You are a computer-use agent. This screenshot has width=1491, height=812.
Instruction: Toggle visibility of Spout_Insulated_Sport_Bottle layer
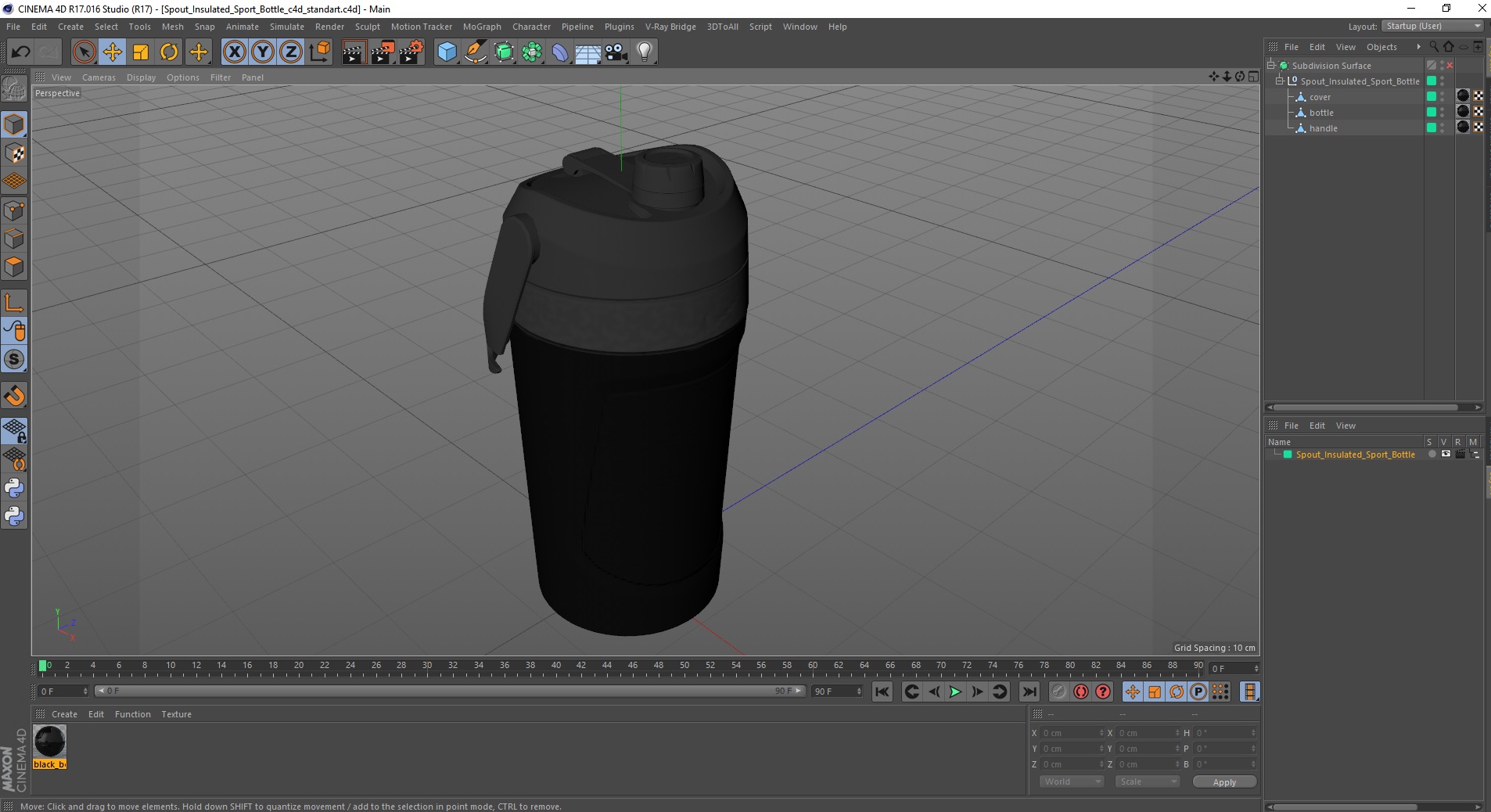[1446, 455]
